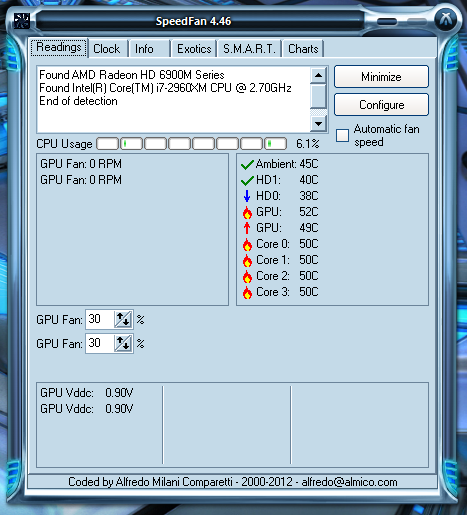Image resolution: width=467 pixels, height=515 pixels.
Task: Open the Charts tab
Action: point(303,49)
